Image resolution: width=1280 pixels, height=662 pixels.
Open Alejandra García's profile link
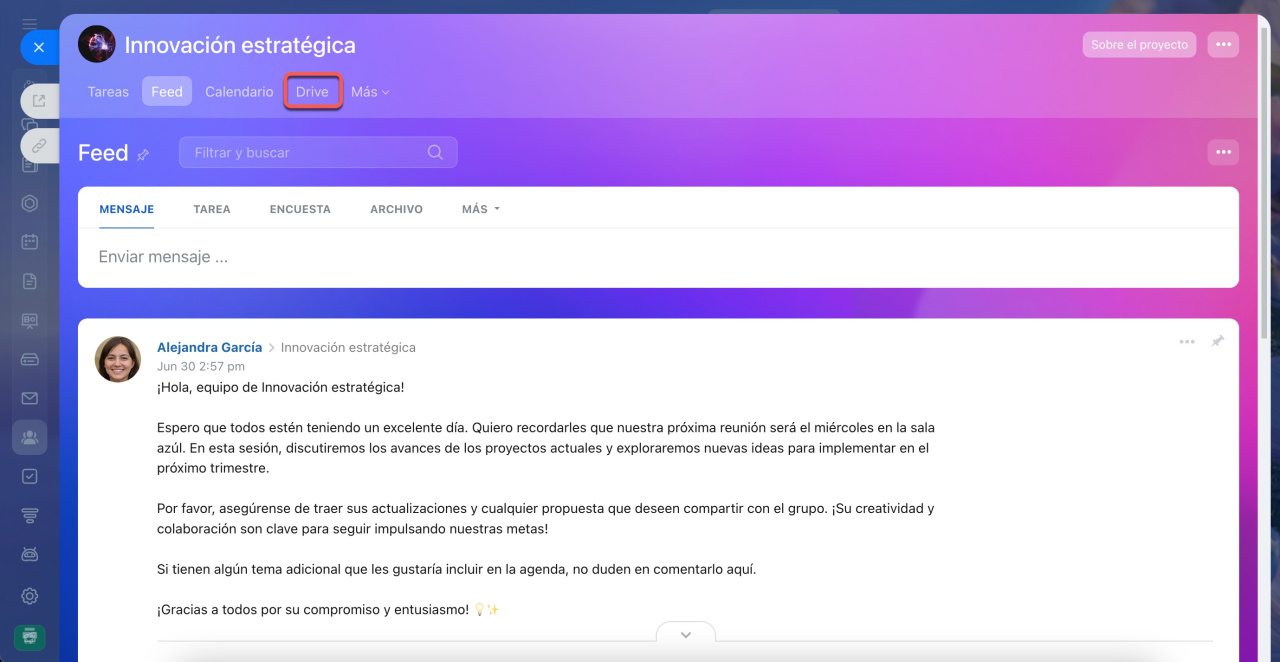click(209, 347)
